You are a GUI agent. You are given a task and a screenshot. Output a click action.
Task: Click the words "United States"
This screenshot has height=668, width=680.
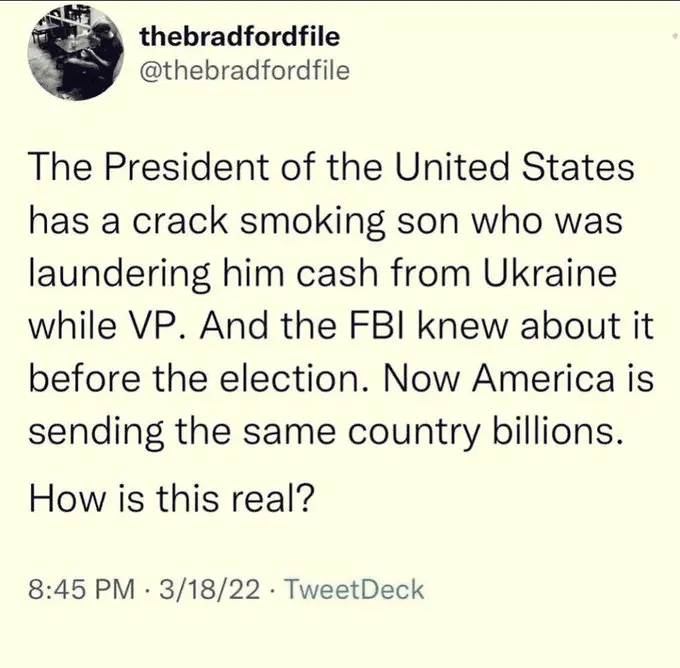532,167
